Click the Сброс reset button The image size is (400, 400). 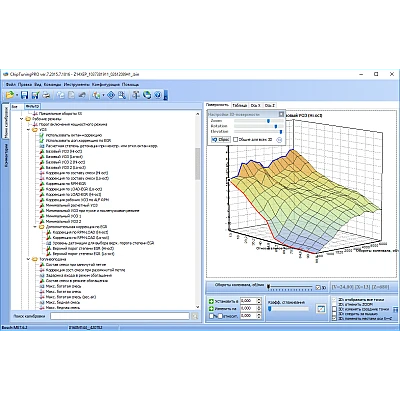coord(221,140)
